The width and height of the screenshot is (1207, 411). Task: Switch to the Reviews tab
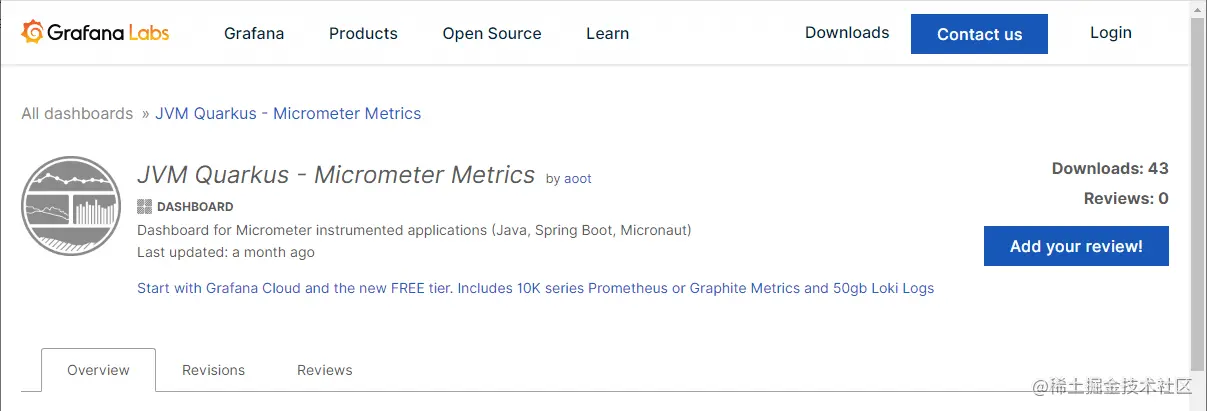coord(325,370)
